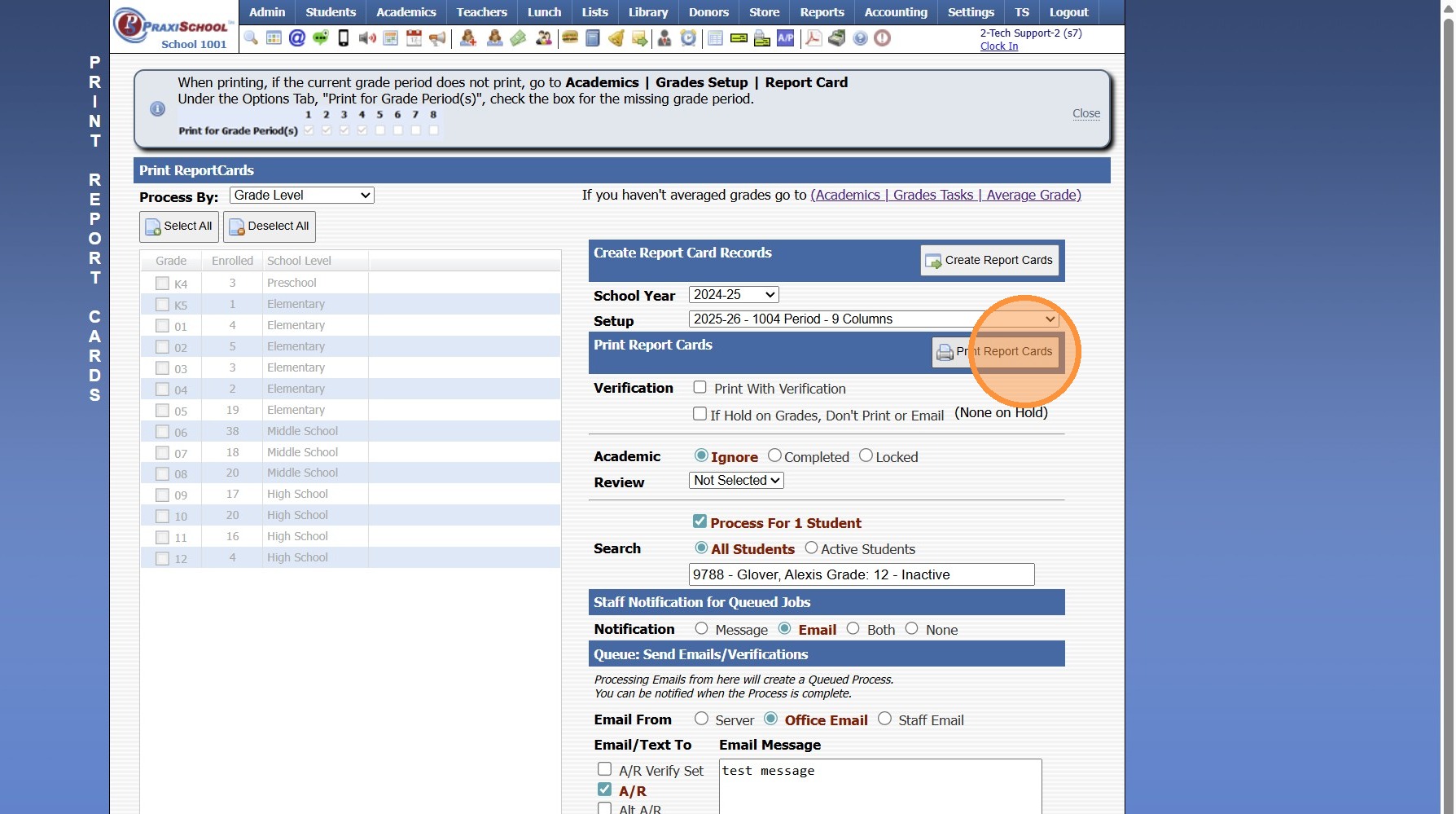Open the PDF document icon

point(814,38)
